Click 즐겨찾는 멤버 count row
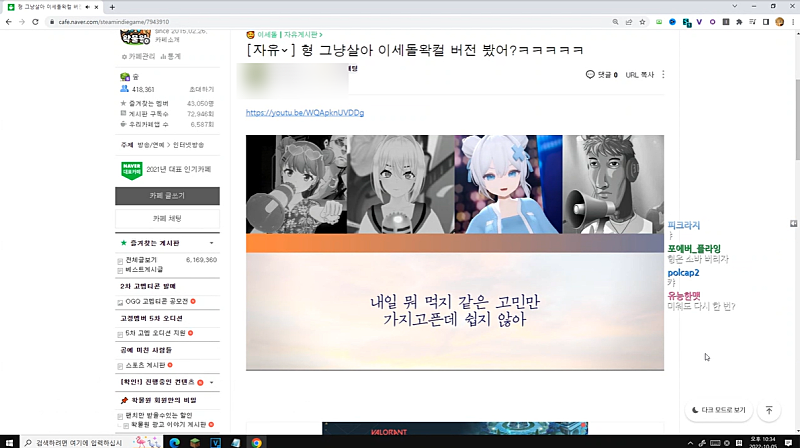The height and width of the screenshot is (448, 800). point(167,104)
